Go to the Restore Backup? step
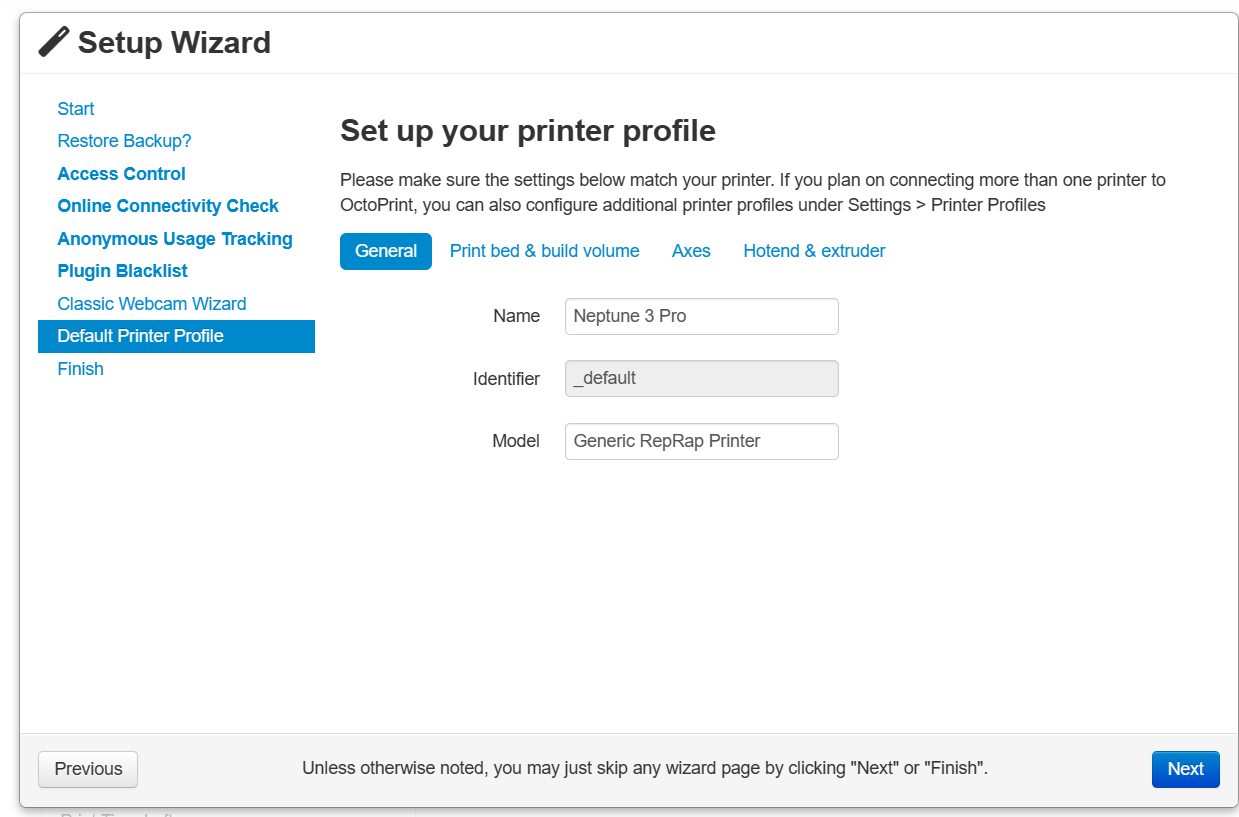The image size is (1239, 817). [124, 141]
